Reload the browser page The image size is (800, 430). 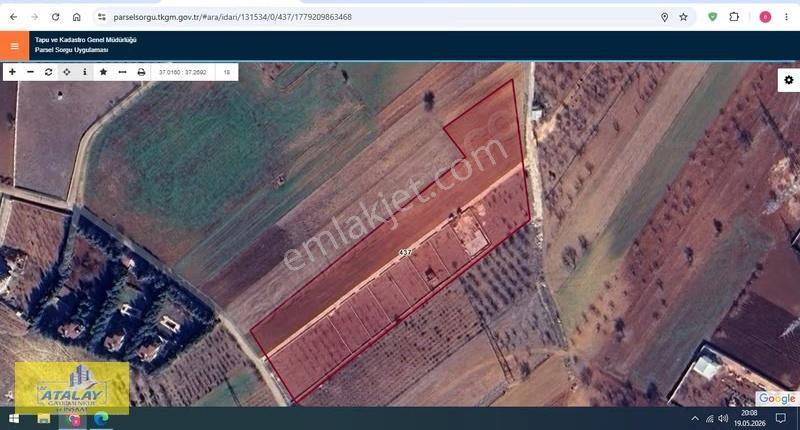point(55,17)
